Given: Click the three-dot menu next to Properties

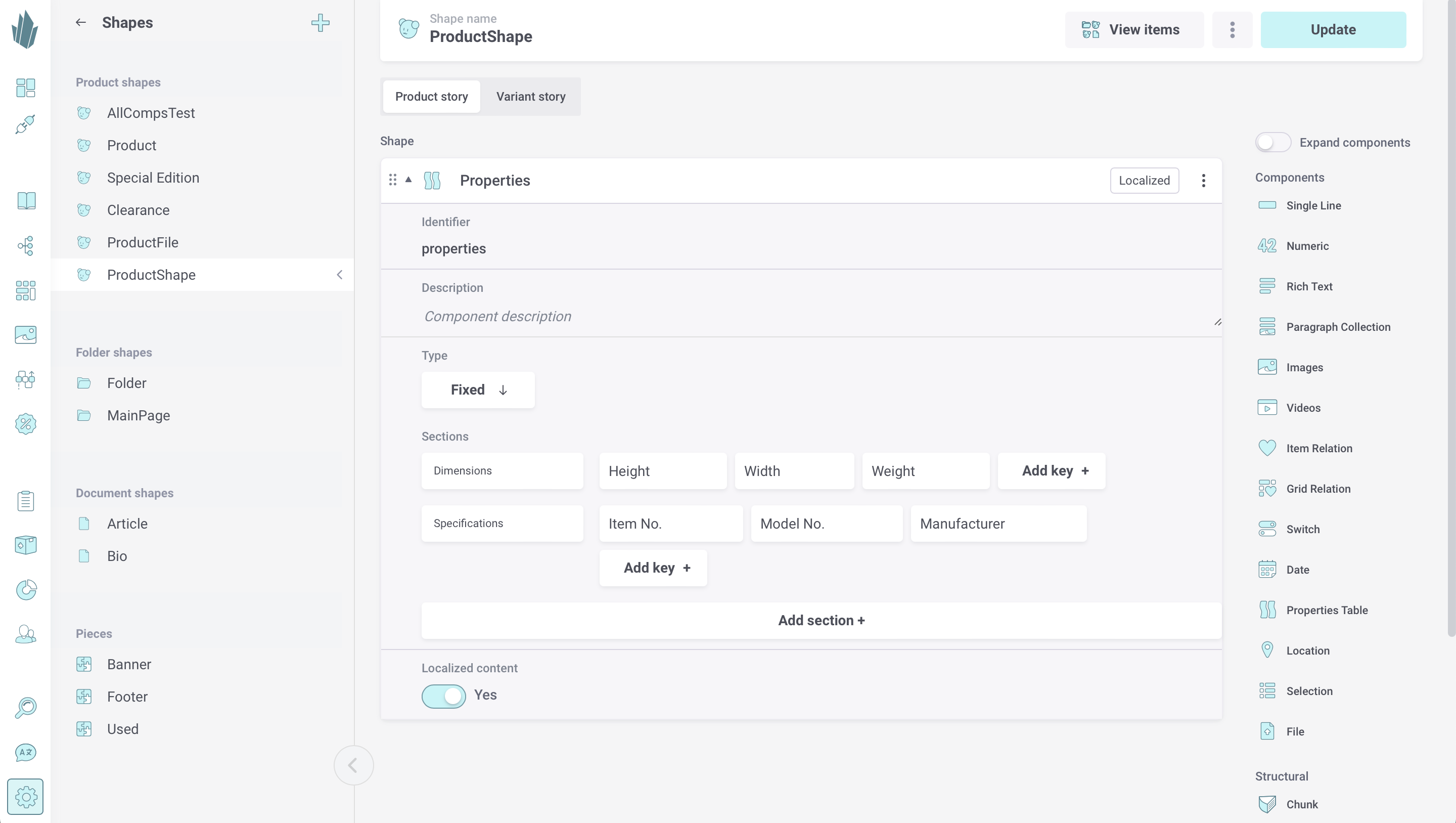Looking at the screenshot, I should click(1204, 181).
